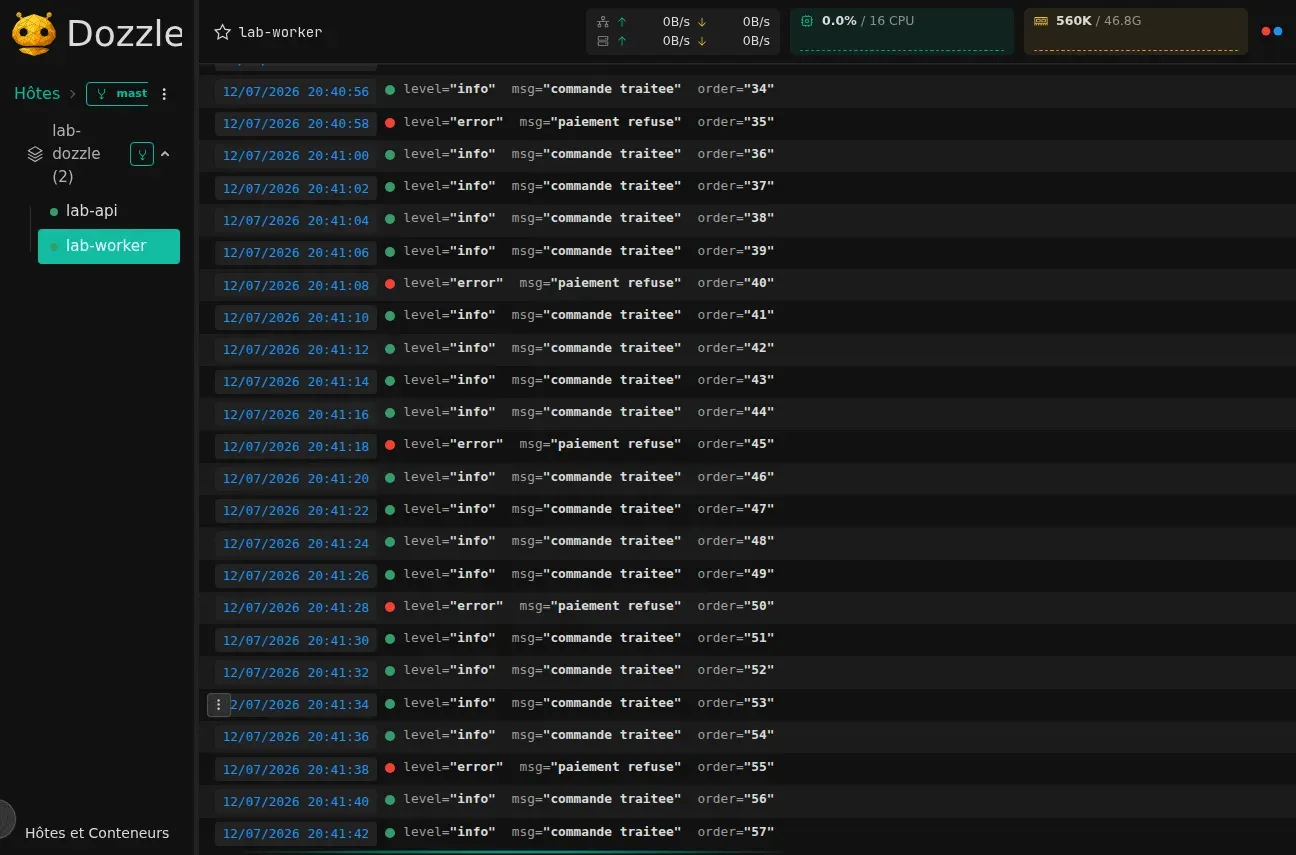Viewport: 1296px width, 855px height.
Task: Click timestamp 12/07/2026 20:41:42
Action: pos(296,834)
